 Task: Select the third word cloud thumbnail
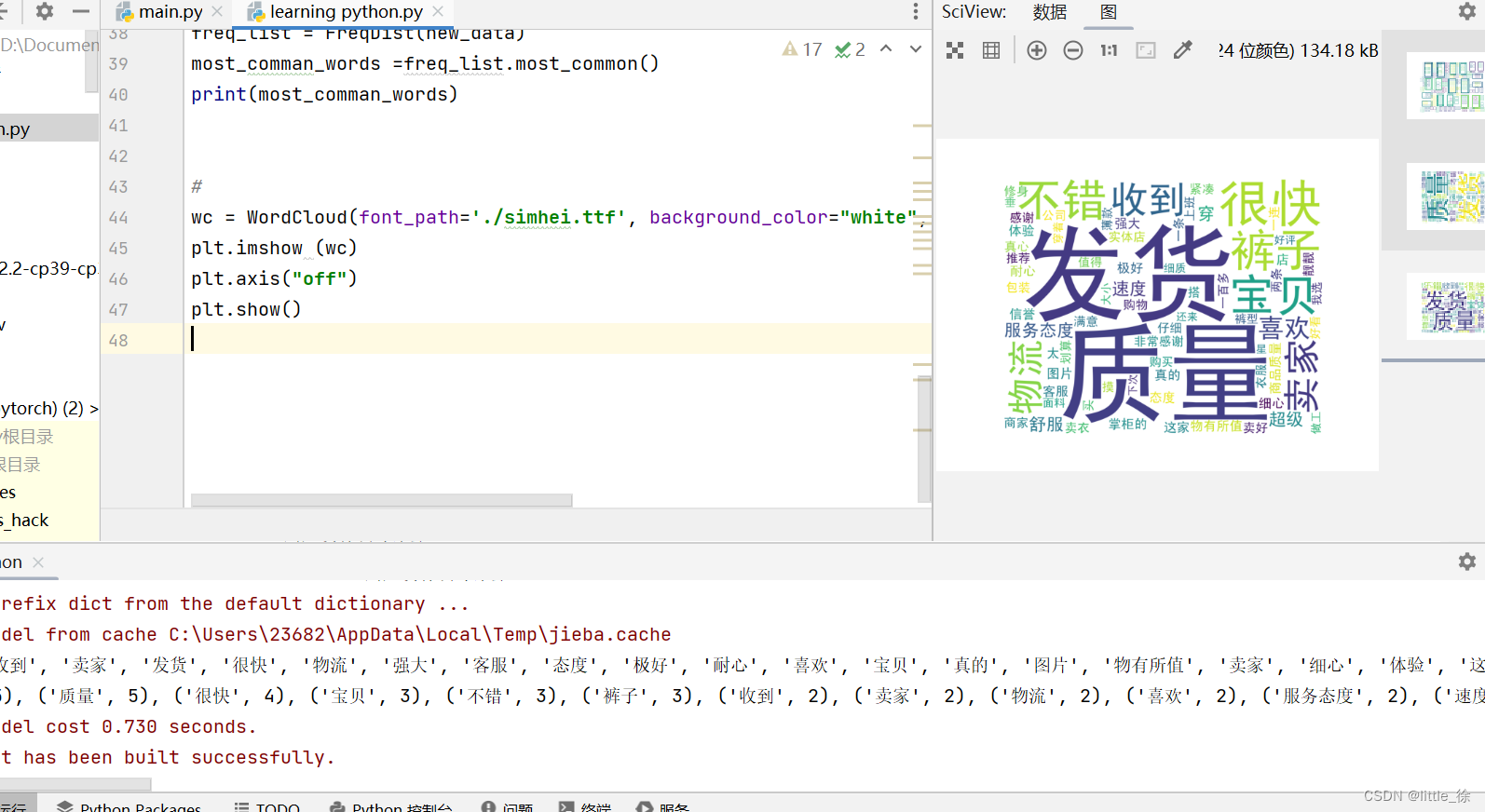pyautogui.click(x=1448, y=306)
